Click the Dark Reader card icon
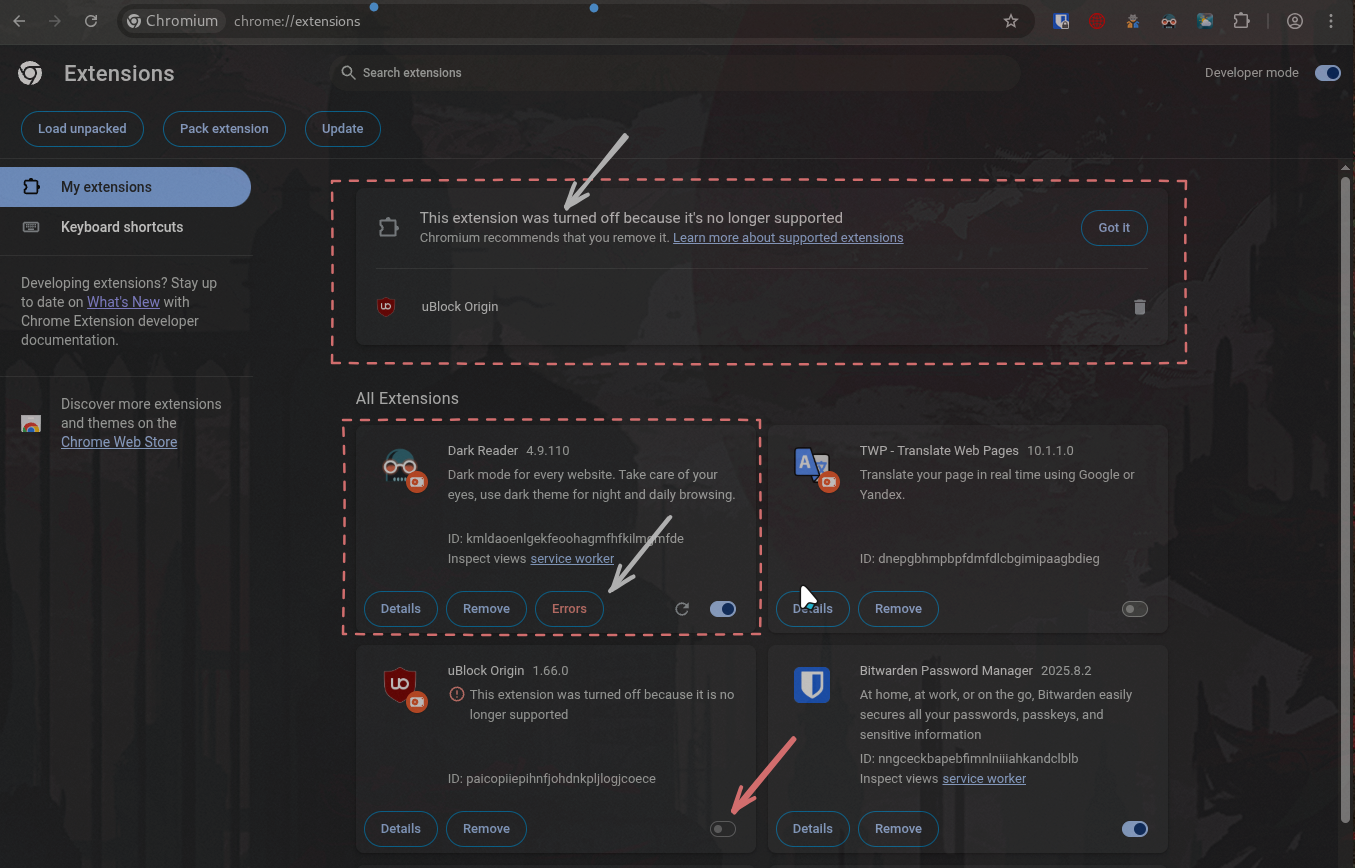This screenshot has height=868, width=1355. click(403, 468)
